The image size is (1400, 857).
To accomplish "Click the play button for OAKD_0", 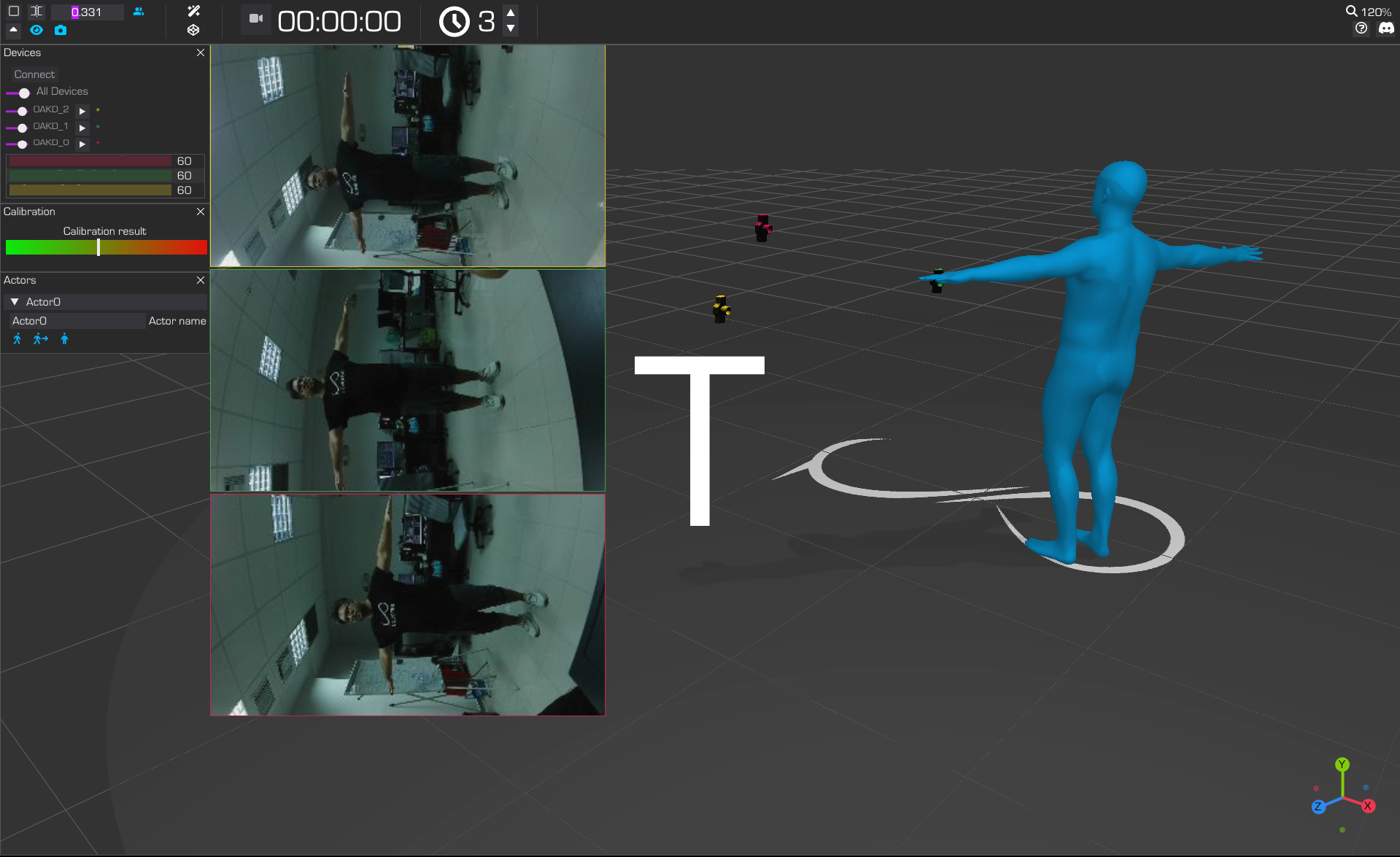I will click(x=82, y=144).
